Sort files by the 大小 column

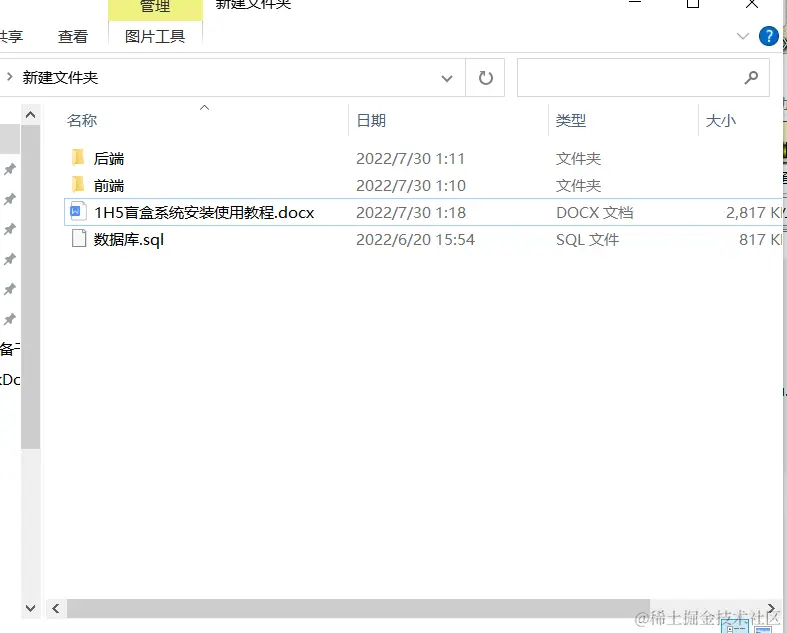tap(721, 120)
